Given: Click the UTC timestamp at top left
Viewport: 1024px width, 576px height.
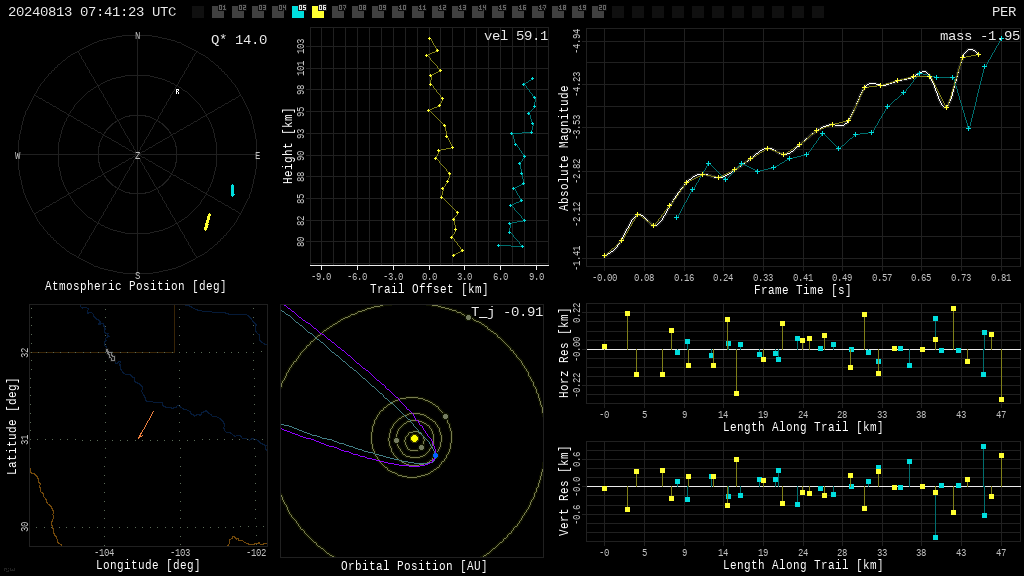Looking at the screenshot, I should click(x=92, y=12).
